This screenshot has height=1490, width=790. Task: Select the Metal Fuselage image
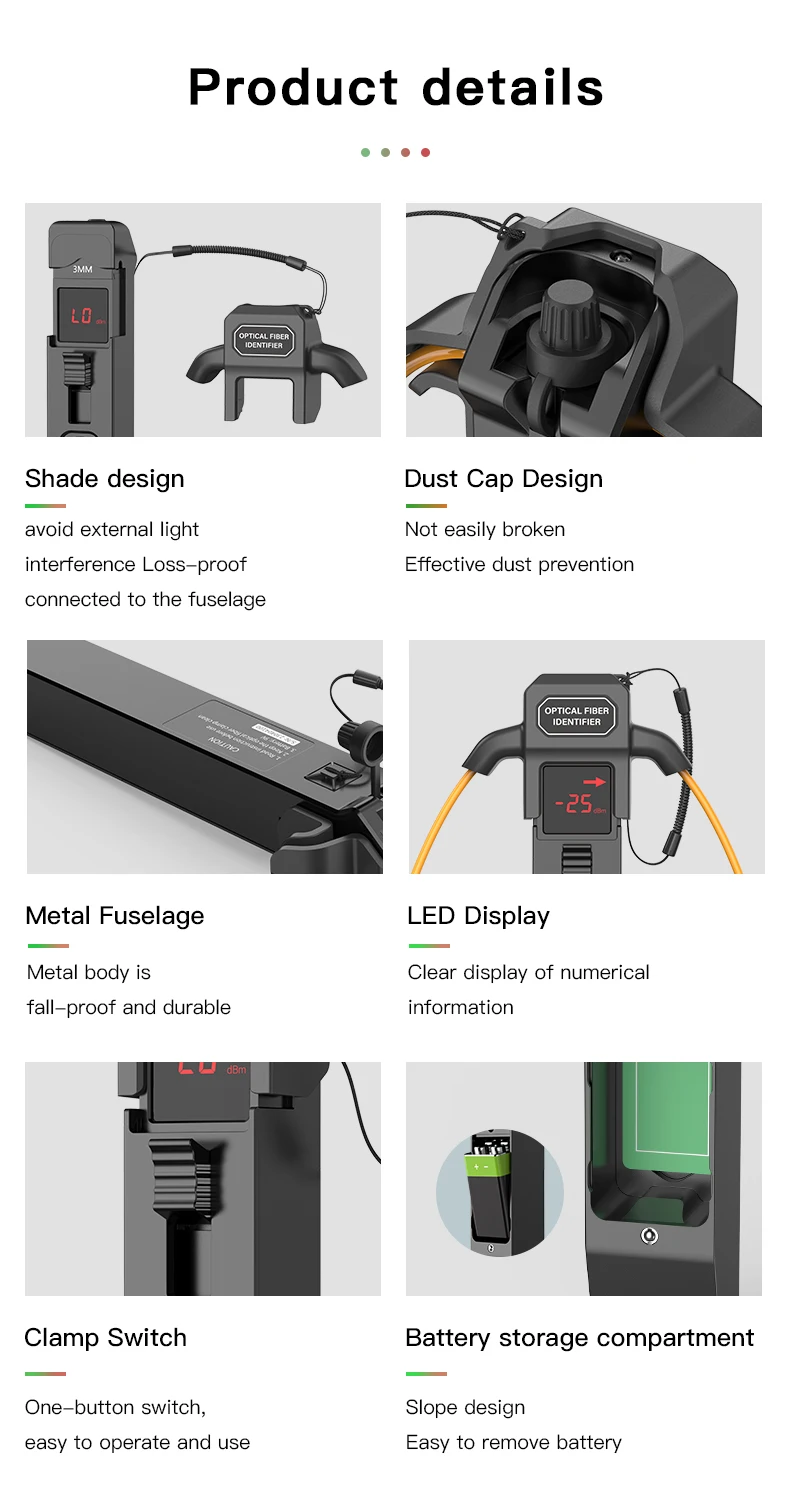[205, 757]
